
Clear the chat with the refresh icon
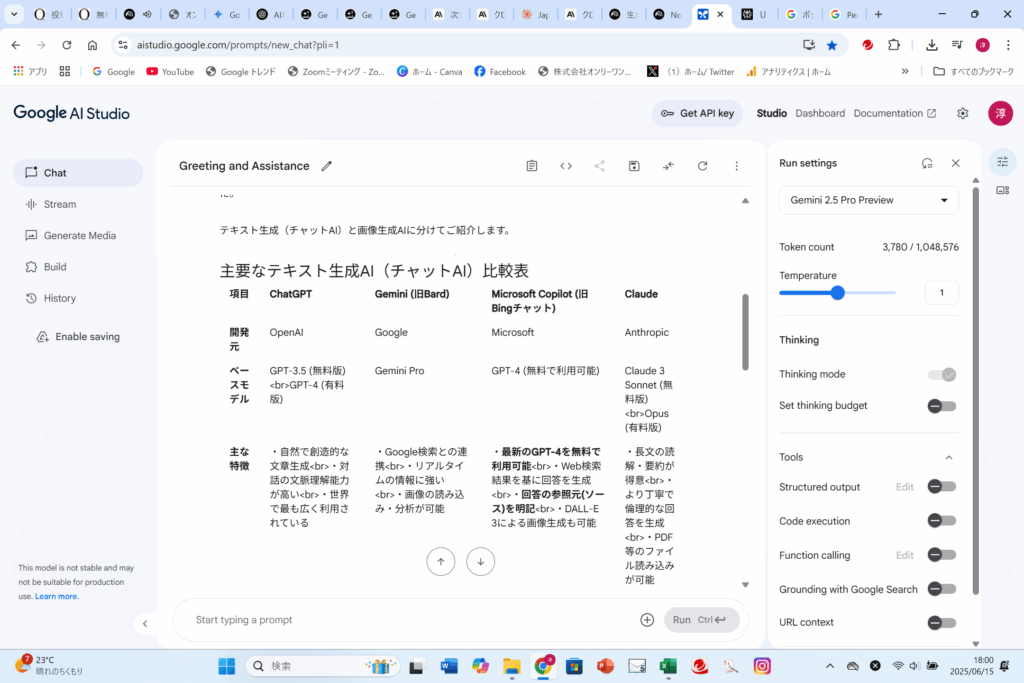[x=702, y=166]
